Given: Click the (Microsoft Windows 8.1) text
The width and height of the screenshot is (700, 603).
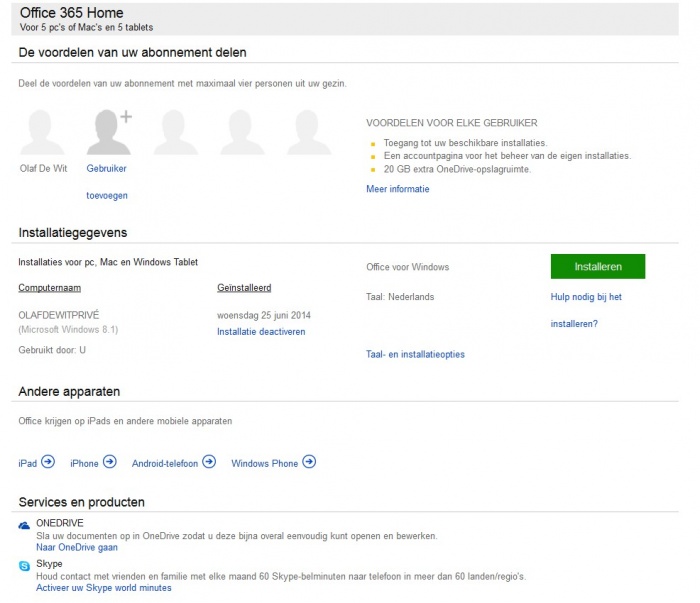Looking at the screenshot, I should click(68, 329).
